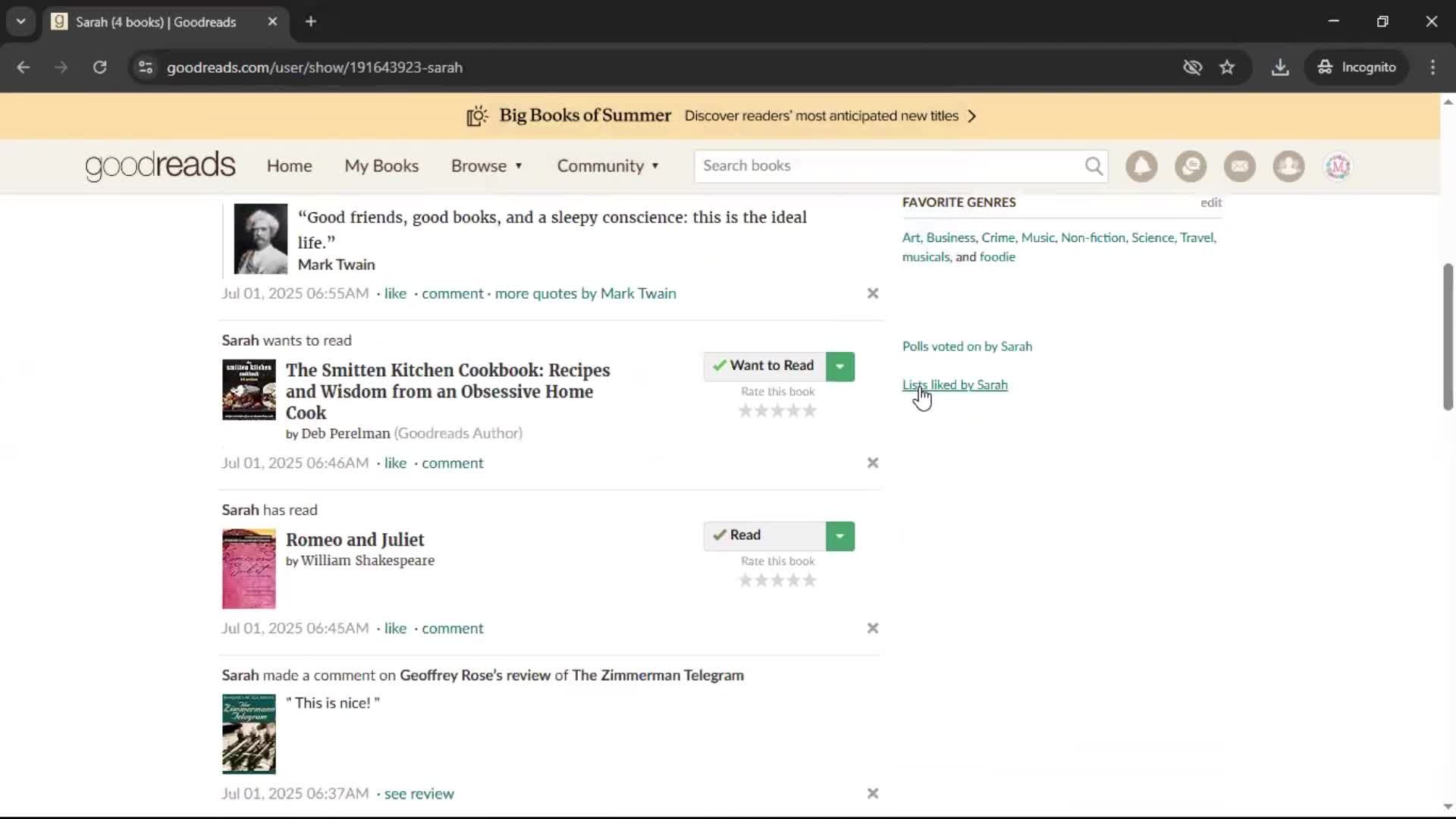1456x819 pixels.
Task: Open the site information icon
Action: point(146,67)
